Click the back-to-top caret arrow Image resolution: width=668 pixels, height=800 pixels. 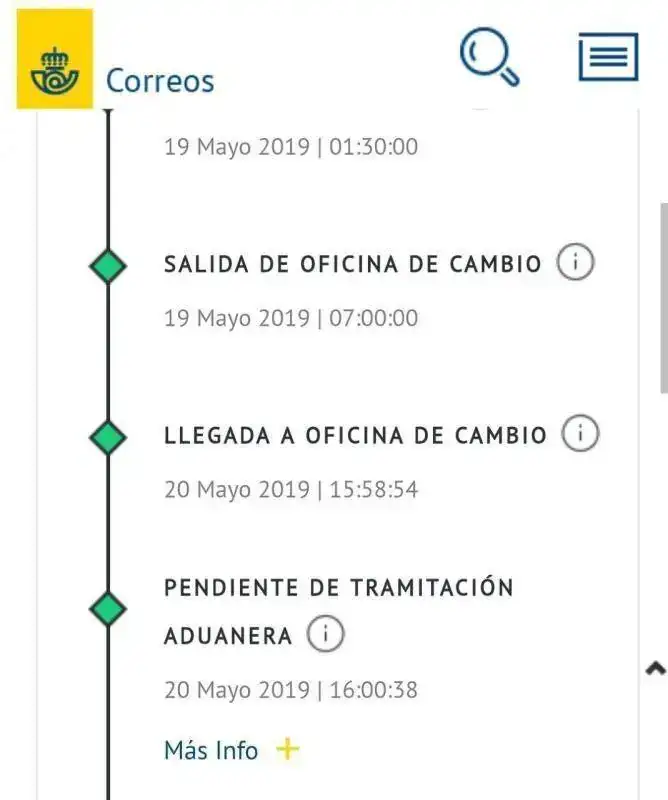[656, 668]
